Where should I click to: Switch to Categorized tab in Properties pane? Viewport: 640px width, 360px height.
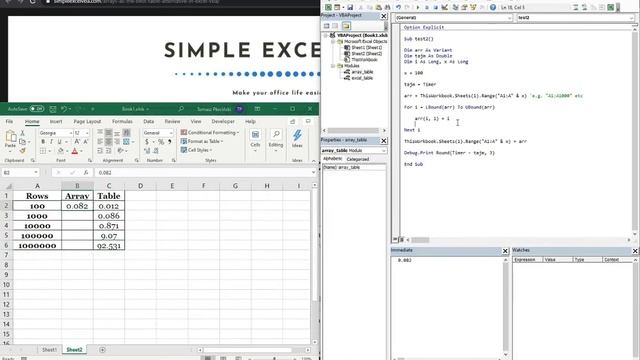358,159
